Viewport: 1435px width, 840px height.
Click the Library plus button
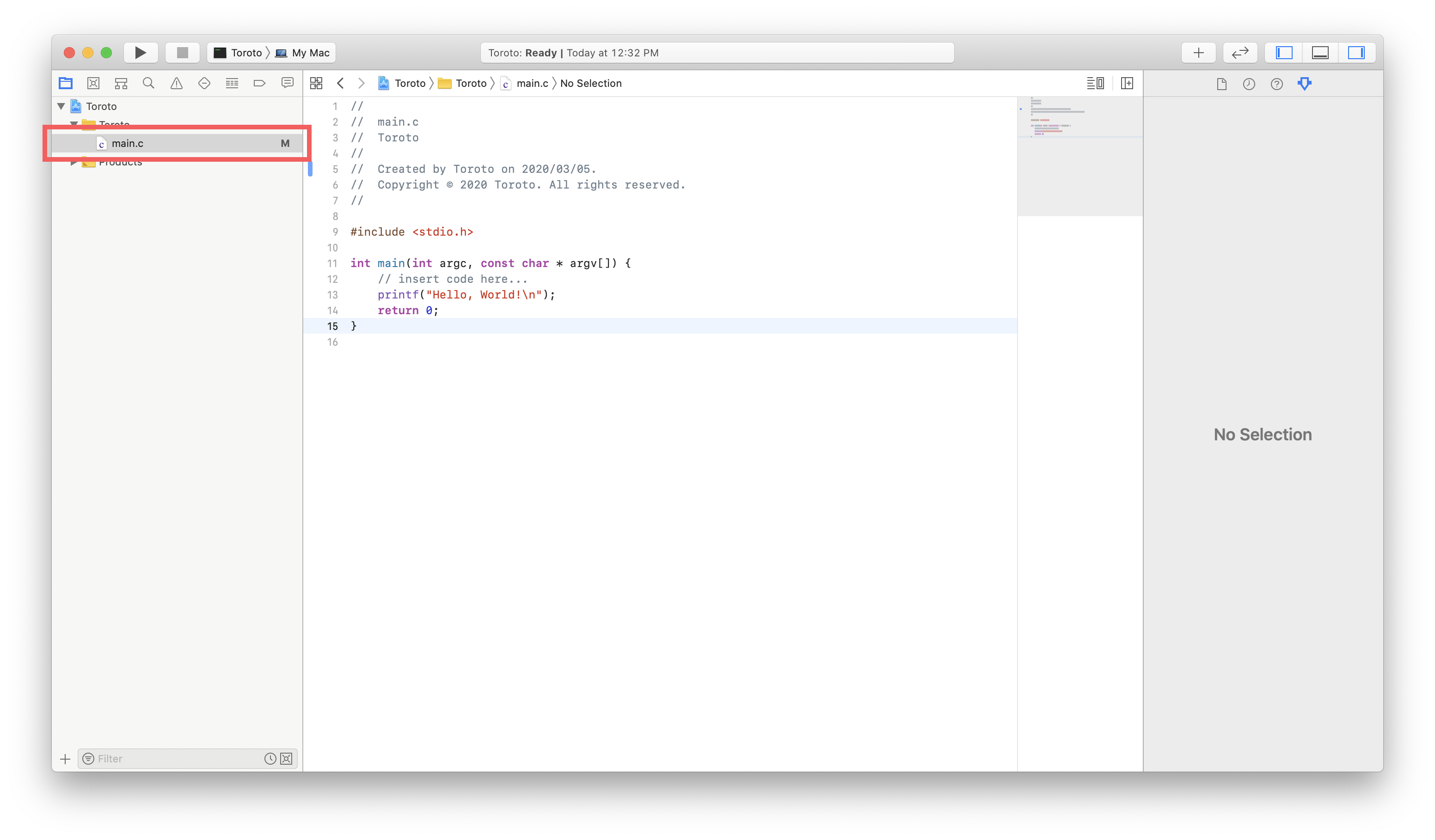tap(1198, 53)
